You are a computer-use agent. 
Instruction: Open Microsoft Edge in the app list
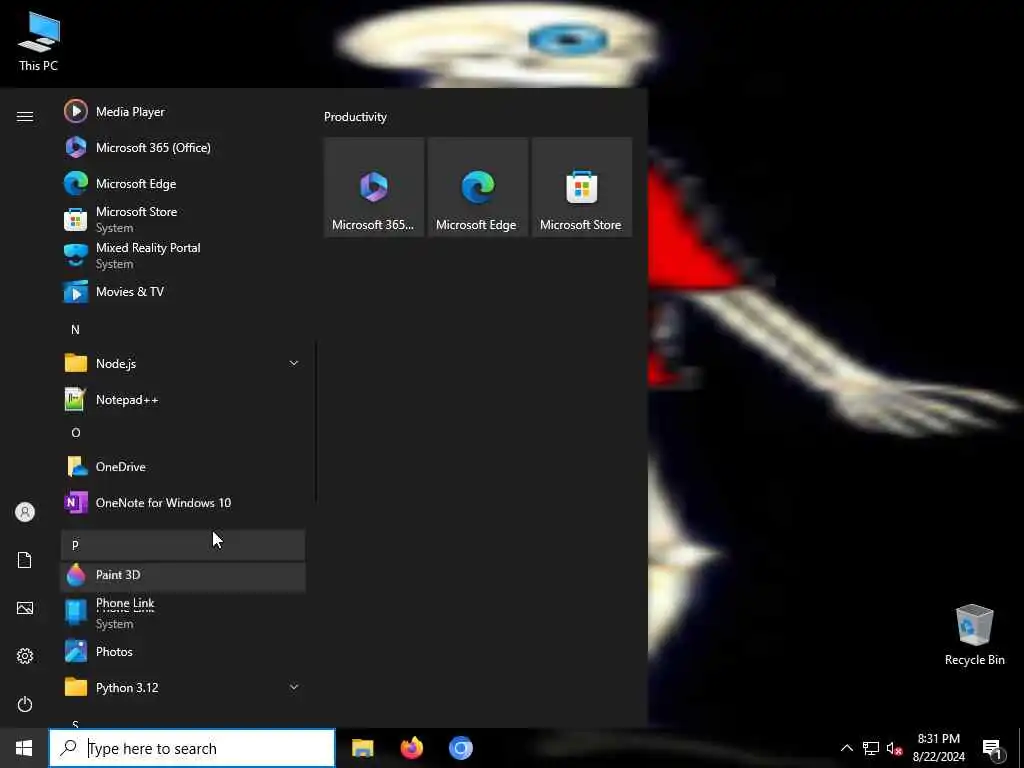(183, 184)
